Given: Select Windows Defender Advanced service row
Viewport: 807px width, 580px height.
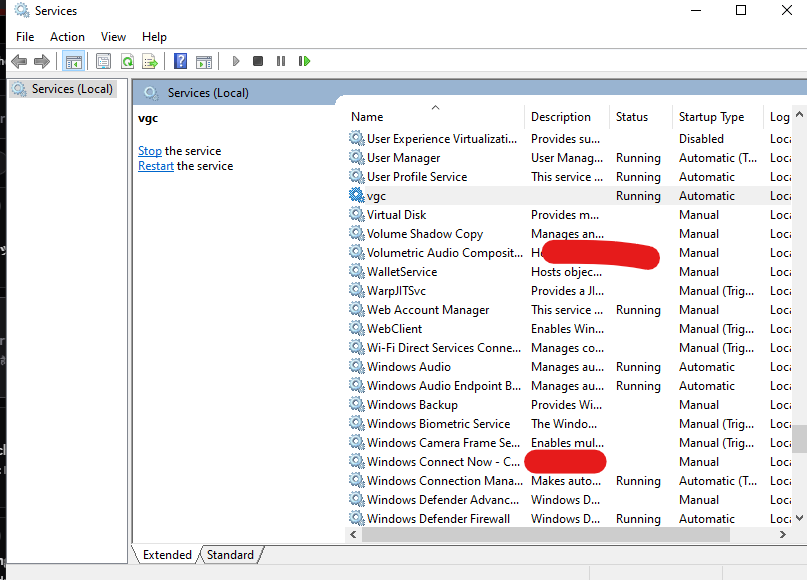Looking at the screenshot, I should click(570, 500).
